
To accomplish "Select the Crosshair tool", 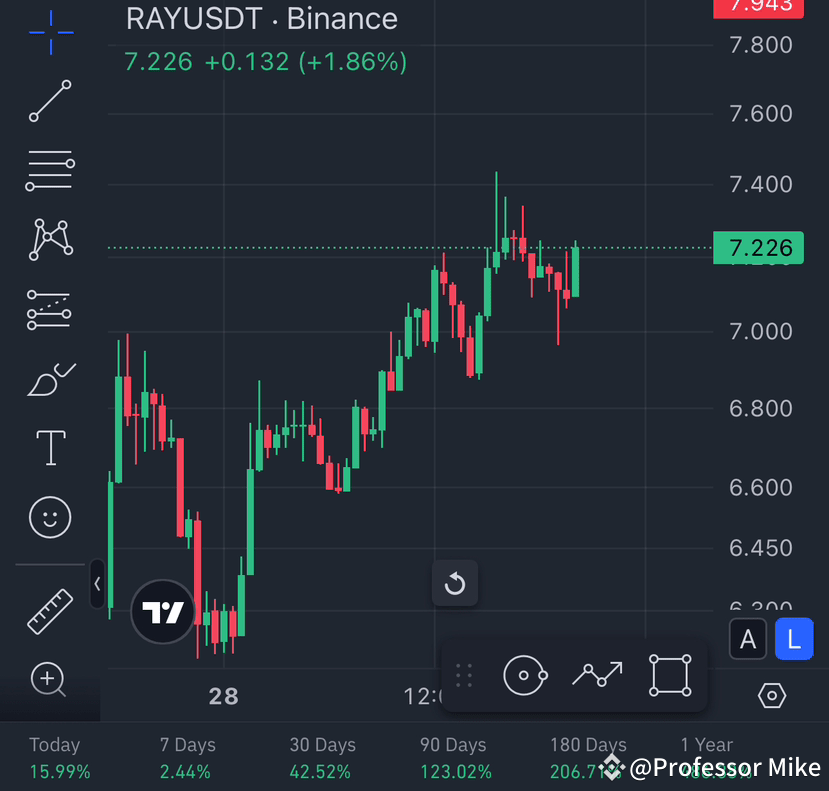I will pyautogui.click(x=50, y=32).
